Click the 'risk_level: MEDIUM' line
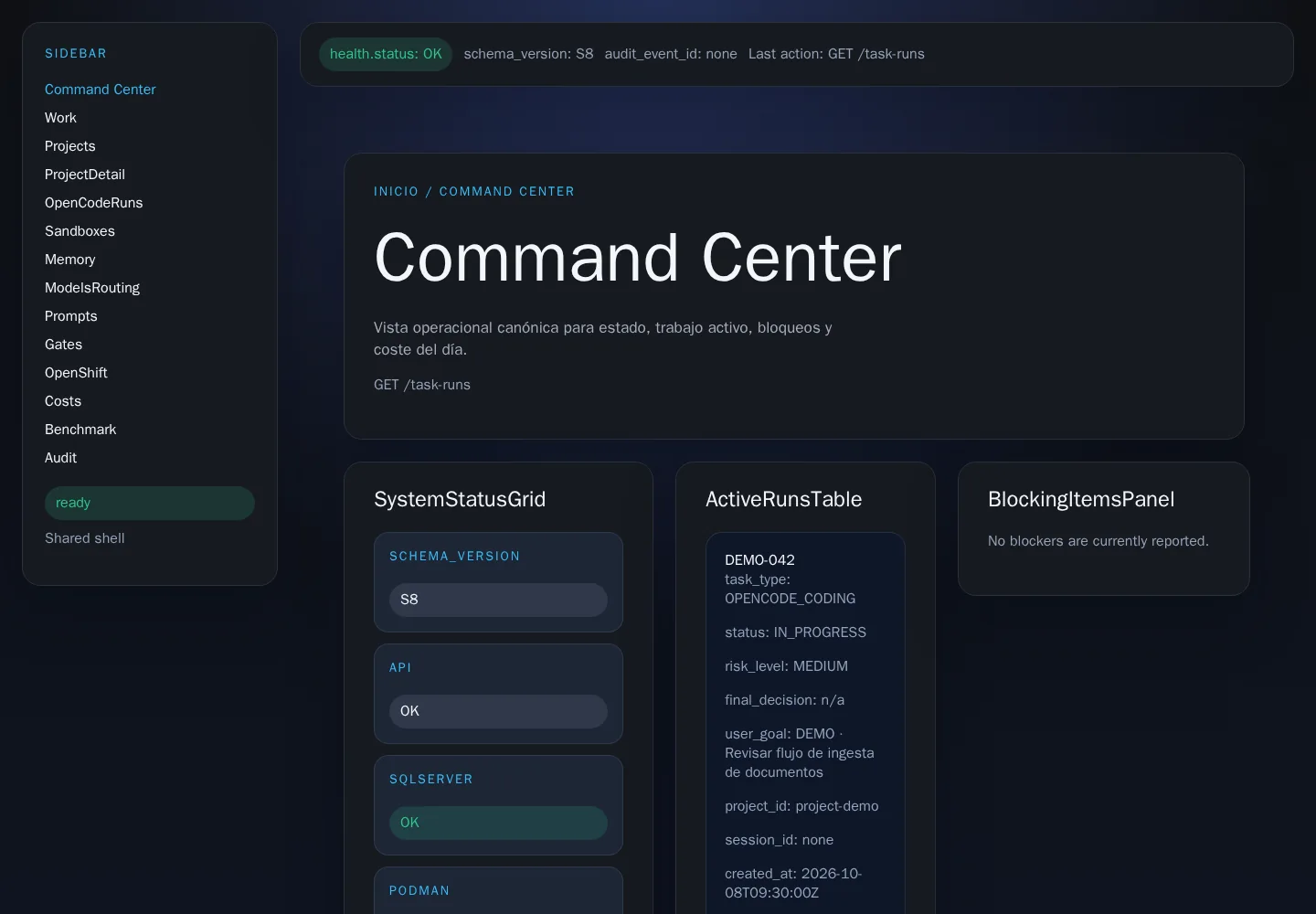 786,666
